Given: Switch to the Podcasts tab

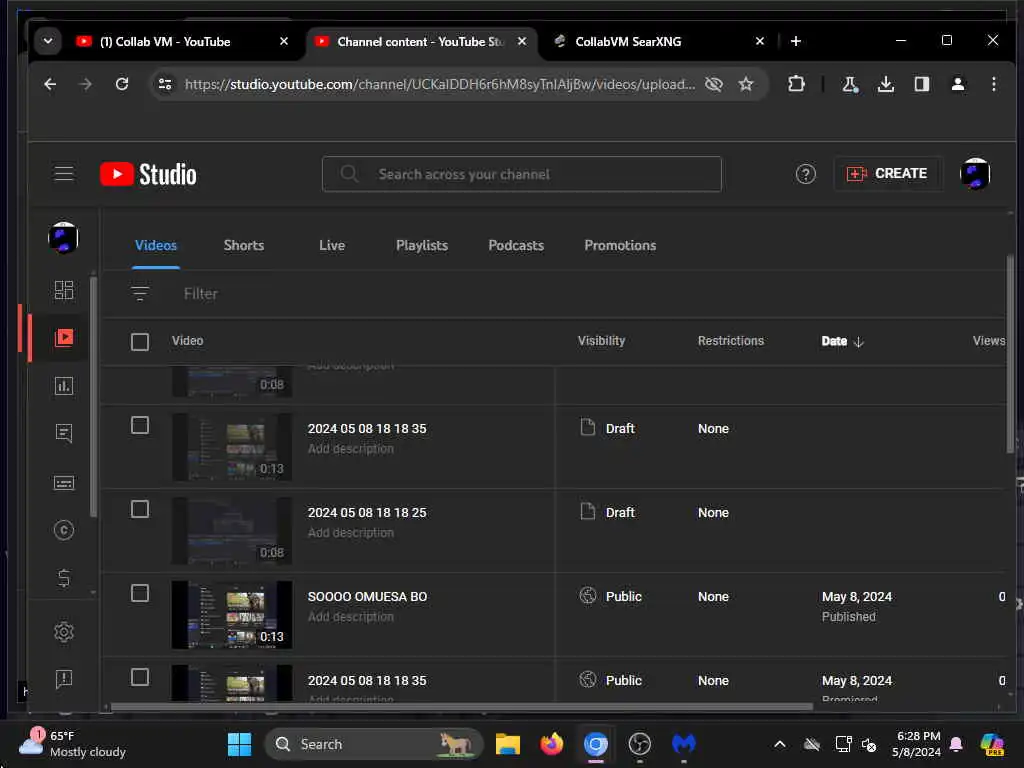Looking at the screenshot, I should [x=516, y=246].
